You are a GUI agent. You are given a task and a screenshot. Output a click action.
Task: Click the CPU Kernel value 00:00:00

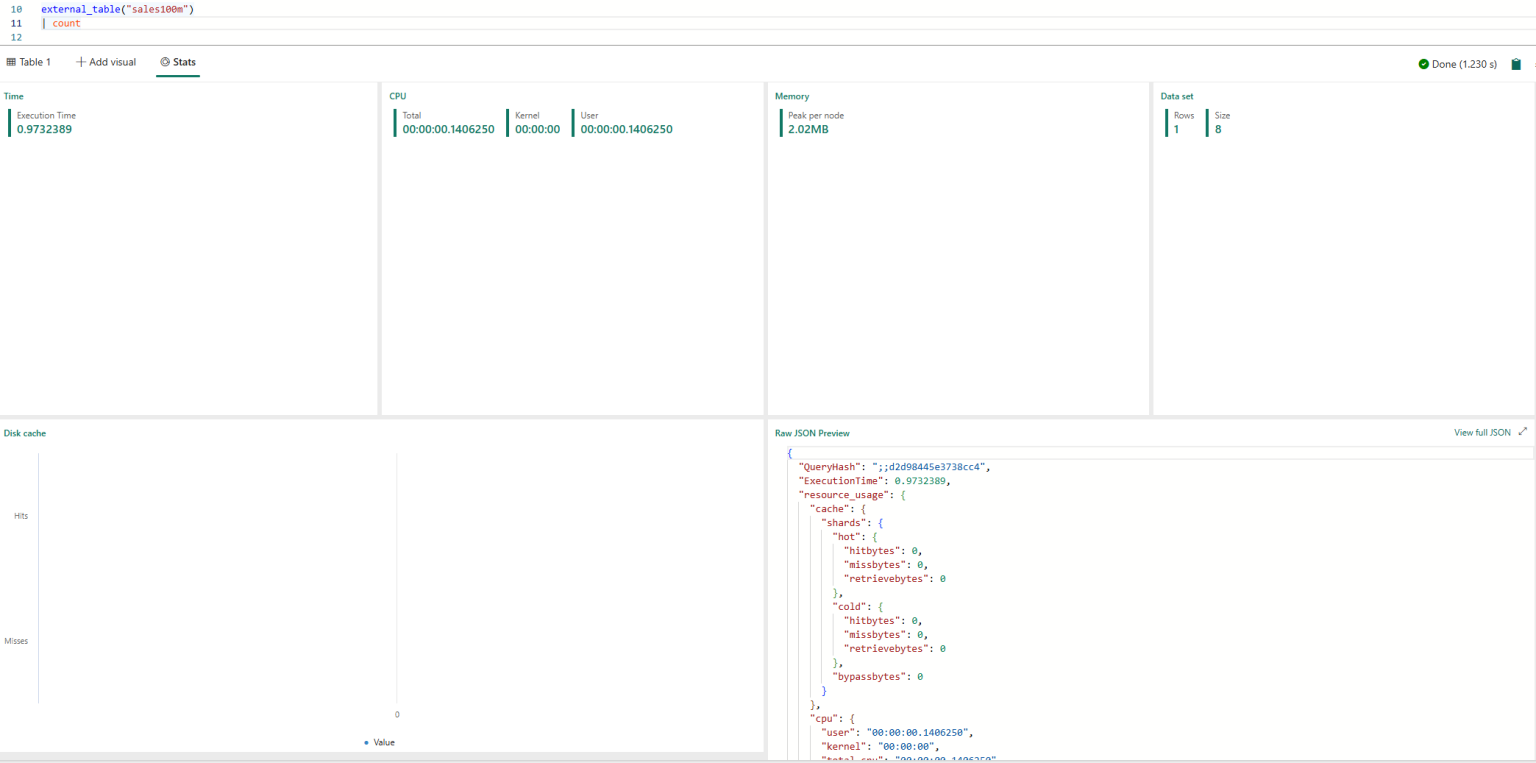pos(537,129)
